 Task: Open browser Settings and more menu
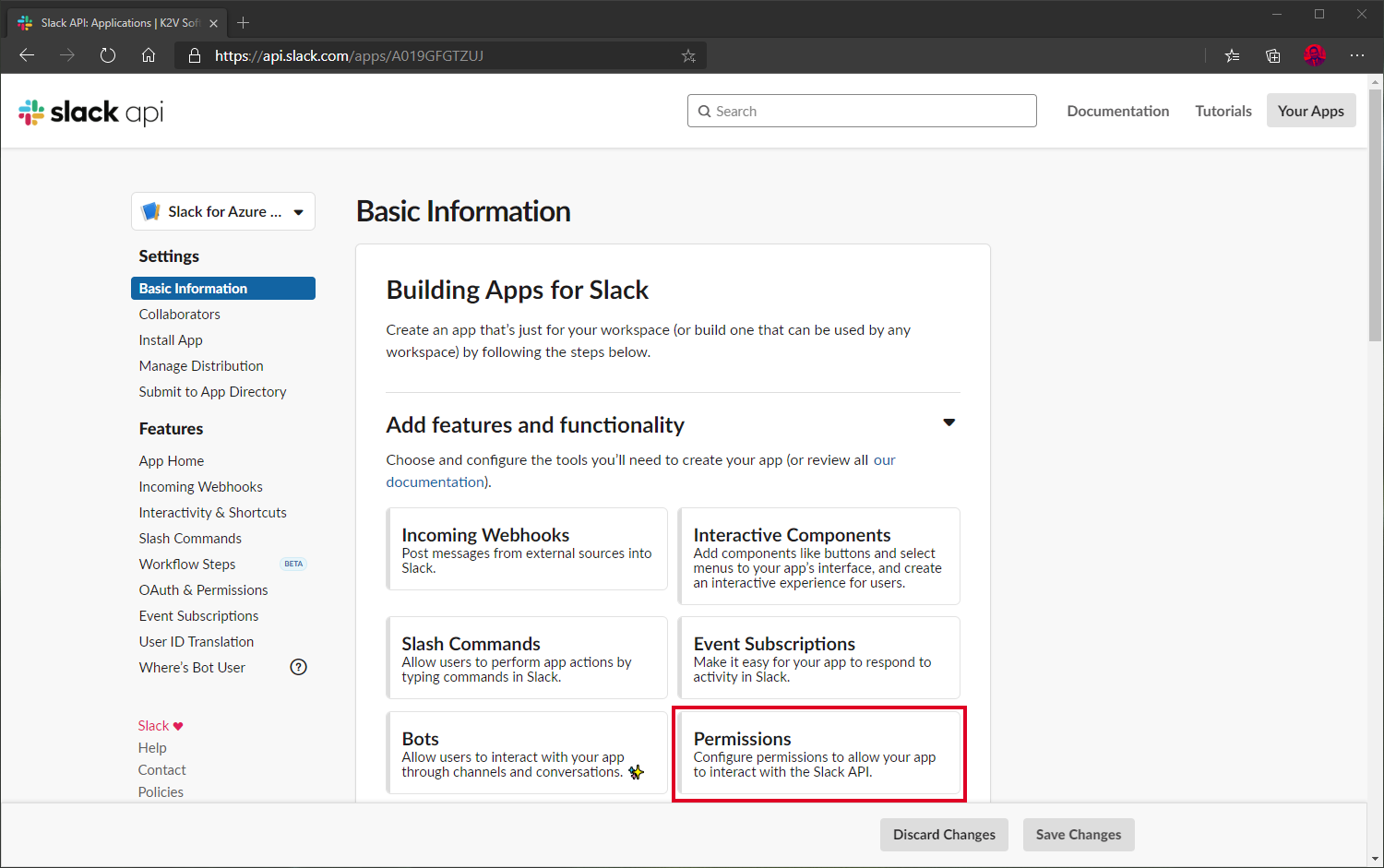[x=1356, y=55]
